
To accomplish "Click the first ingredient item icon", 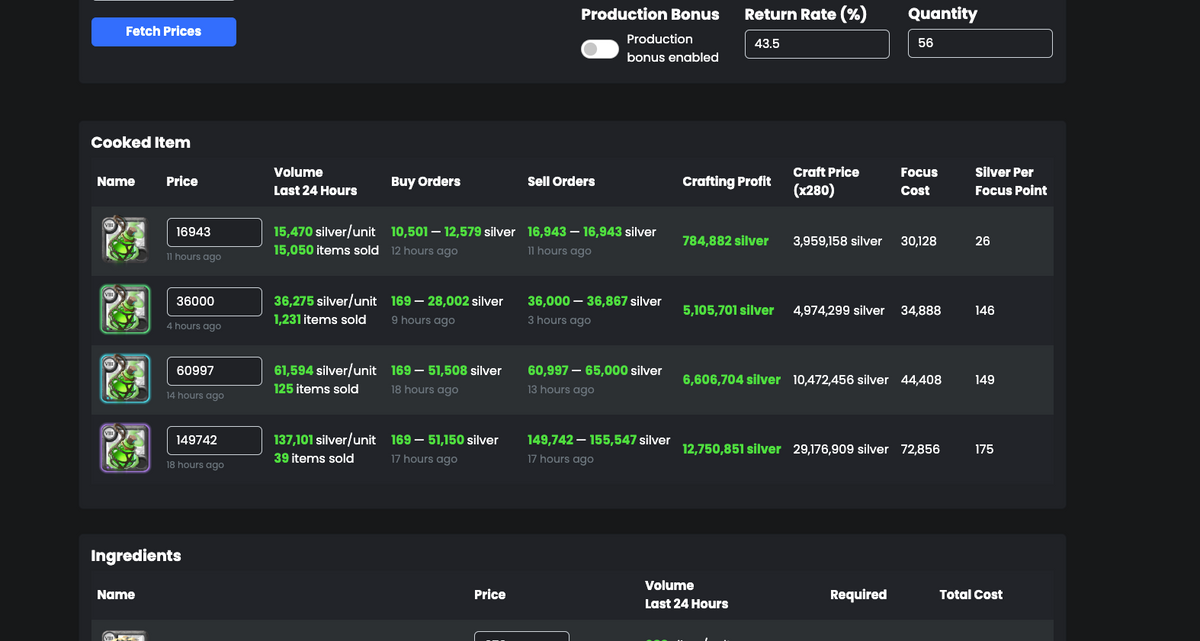I will click(x=125, y=635).
